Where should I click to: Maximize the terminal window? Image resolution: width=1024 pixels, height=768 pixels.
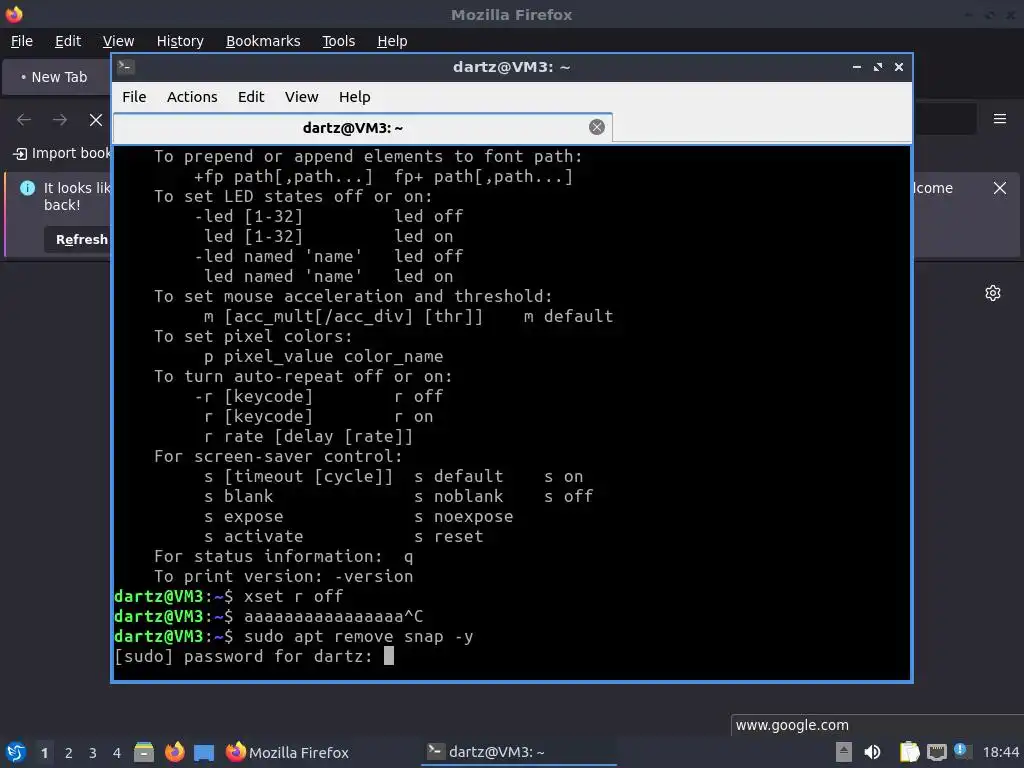[x=878, y=67]
